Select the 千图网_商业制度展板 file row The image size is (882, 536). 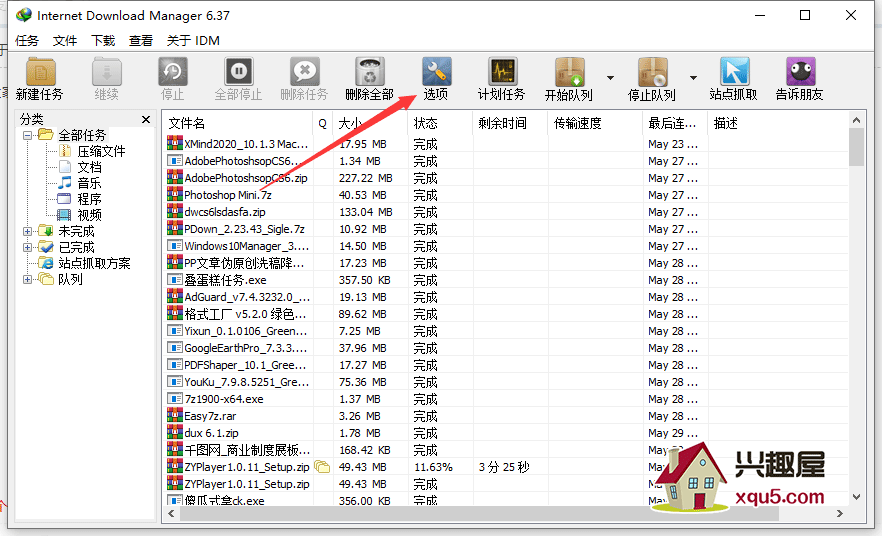tap(506, 450)
